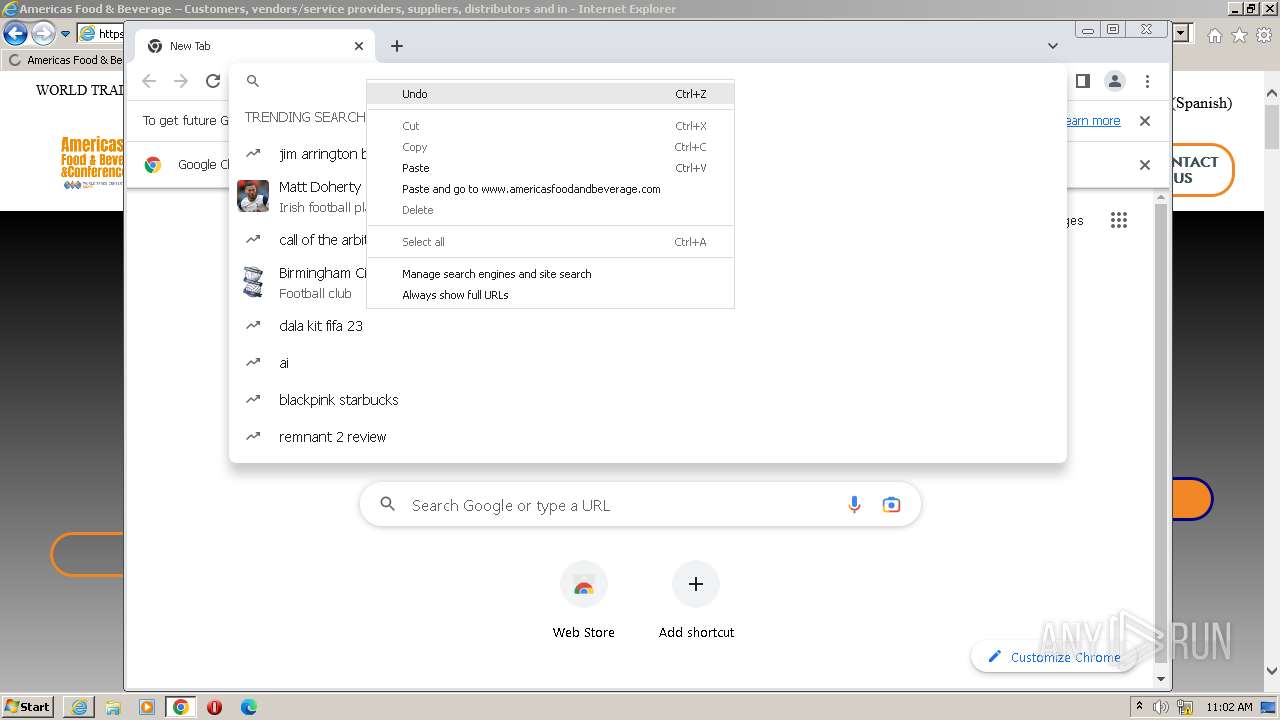Screen dimensions: 1280x720
Task: Select 'remnant 2 review' suggestion
Action: [647, 437]
